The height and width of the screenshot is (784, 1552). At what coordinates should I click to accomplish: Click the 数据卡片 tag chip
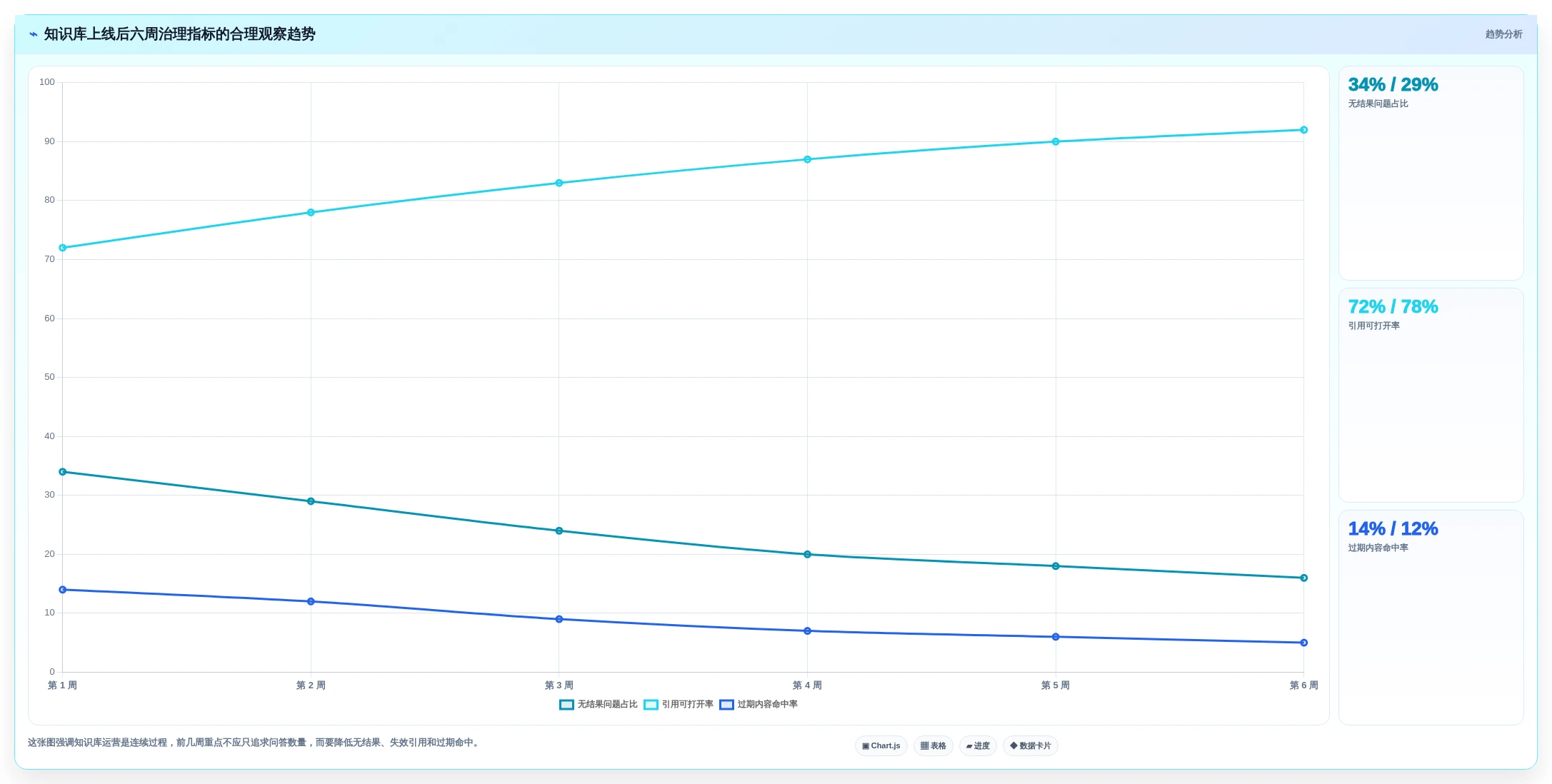point(1031,745)
